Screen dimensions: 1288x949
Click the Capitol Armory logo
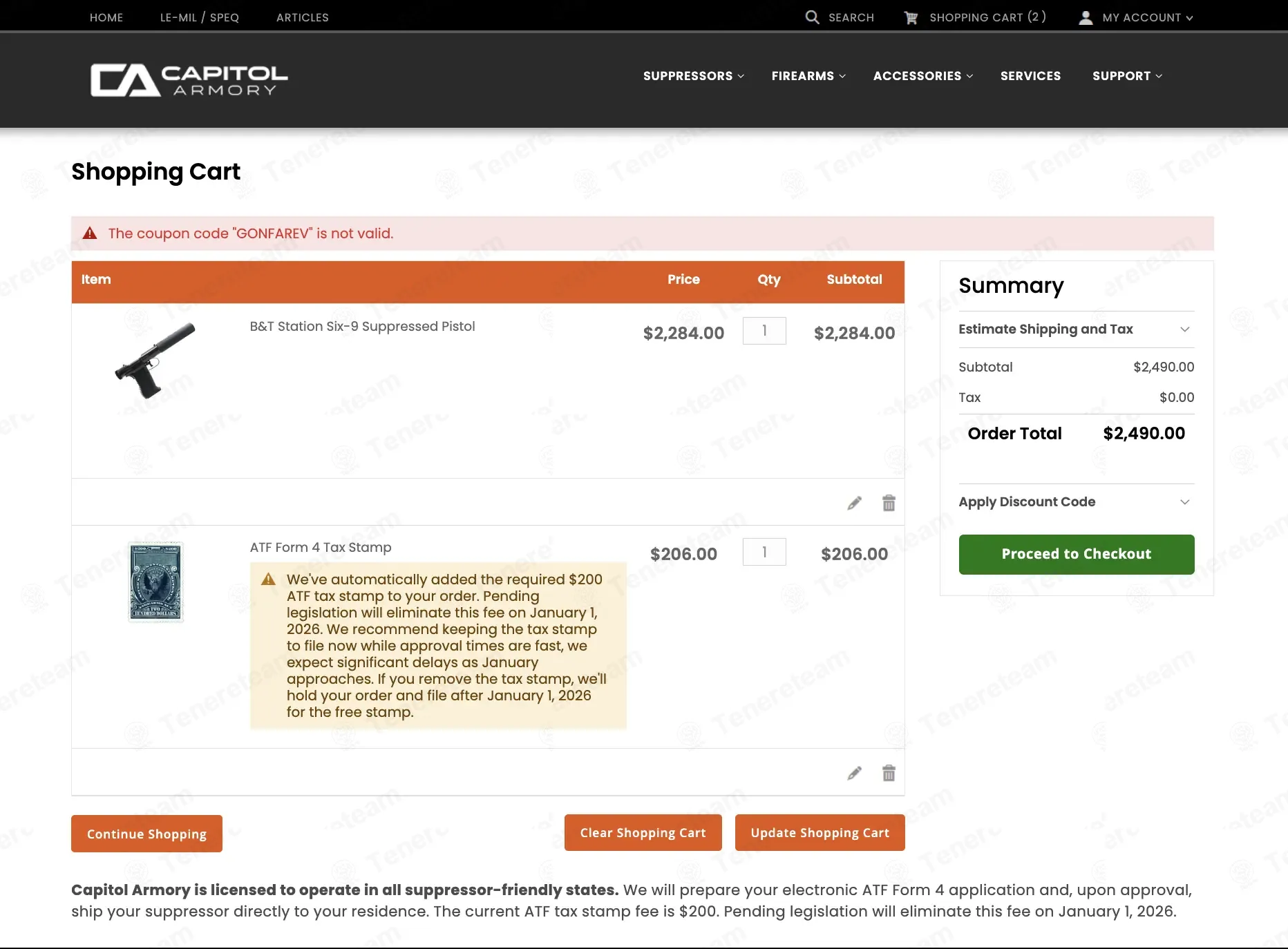[x=189, y=80]
